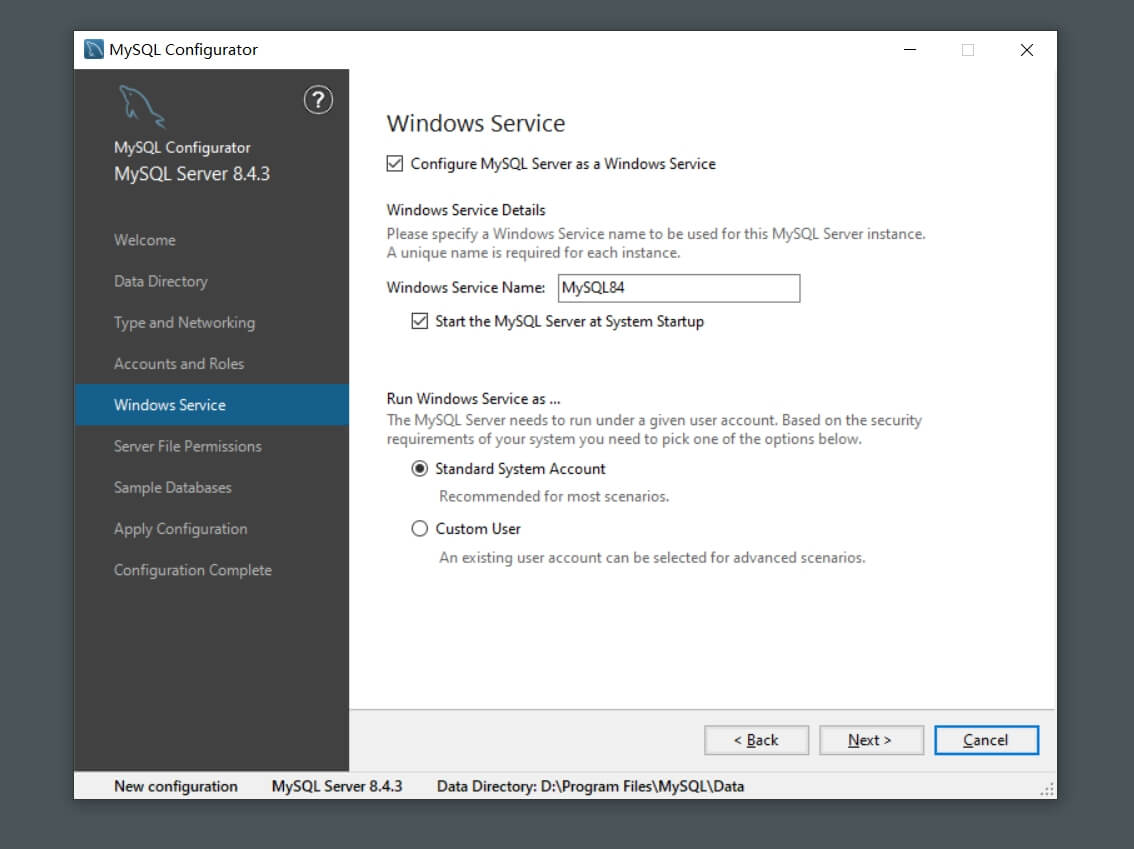Click the 'MySQL Configurator' sidebar heading
1134x849 pixels.
pos(182,148)
